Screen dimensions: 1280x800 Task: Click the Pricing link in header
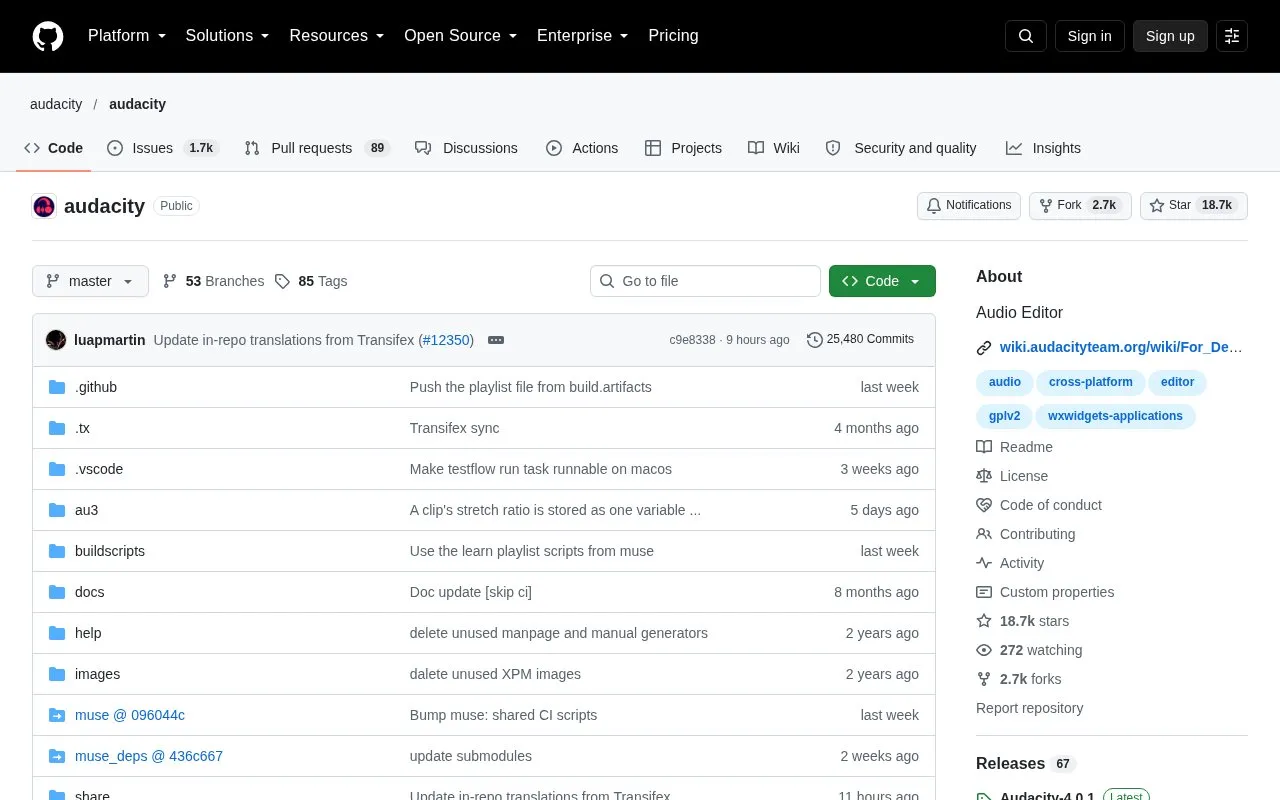click(673, 36)
